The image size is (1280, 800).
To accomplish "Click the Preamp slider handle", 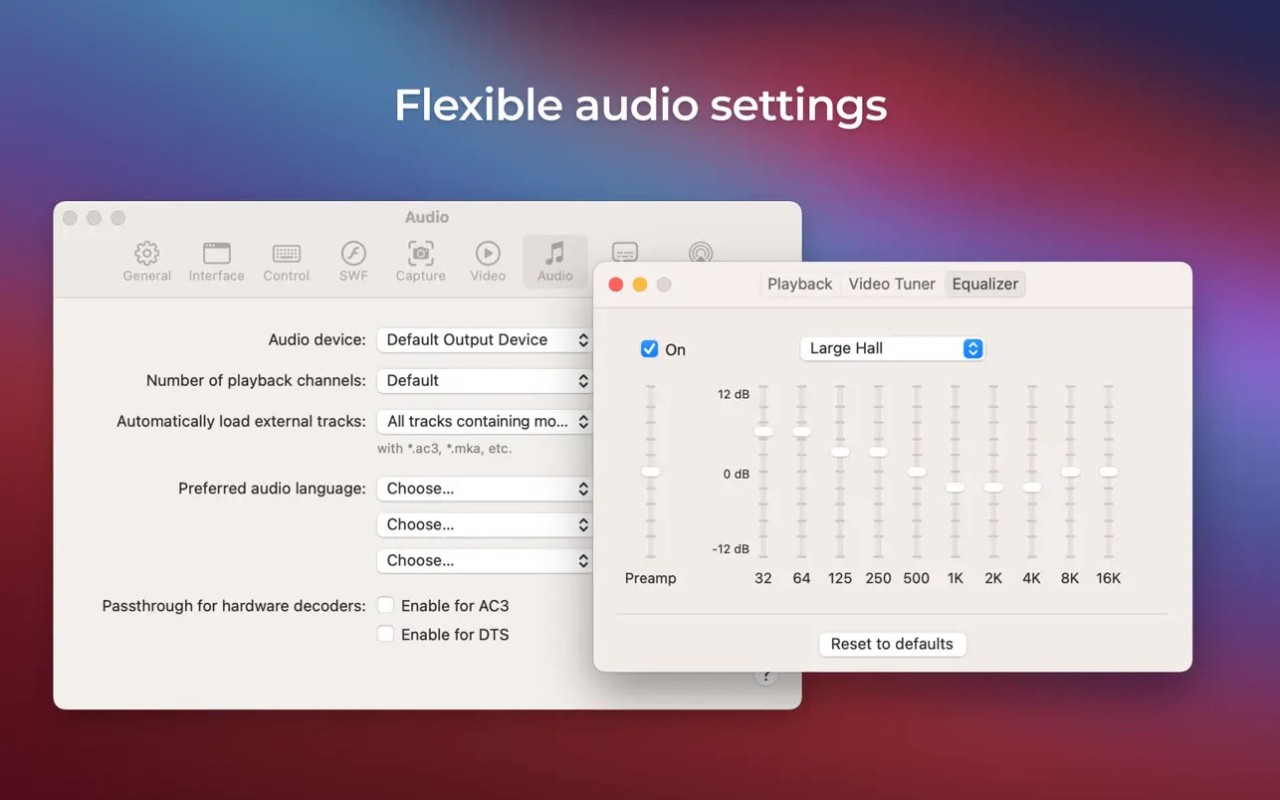I will (651, 471).
